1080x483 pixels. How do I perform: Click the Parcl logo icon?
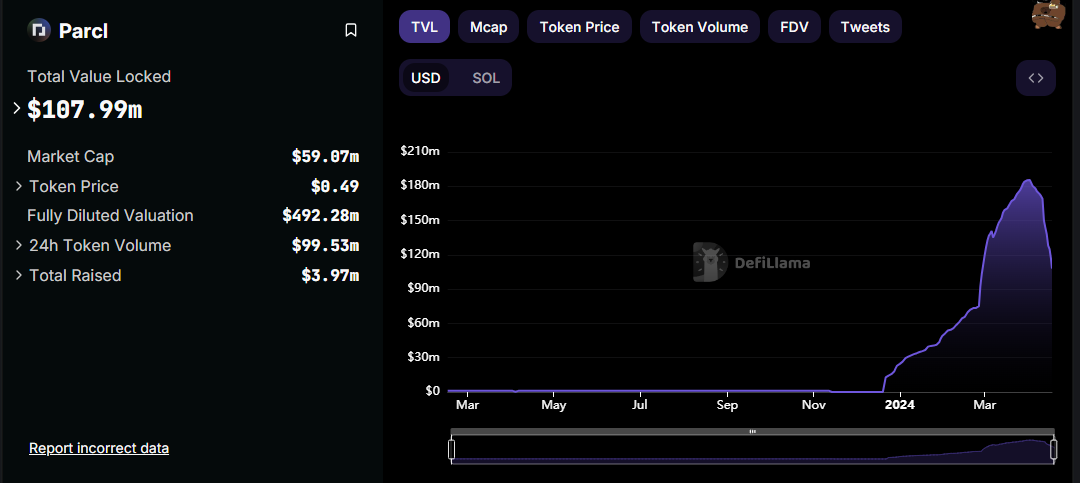click(x=39, y=30)
